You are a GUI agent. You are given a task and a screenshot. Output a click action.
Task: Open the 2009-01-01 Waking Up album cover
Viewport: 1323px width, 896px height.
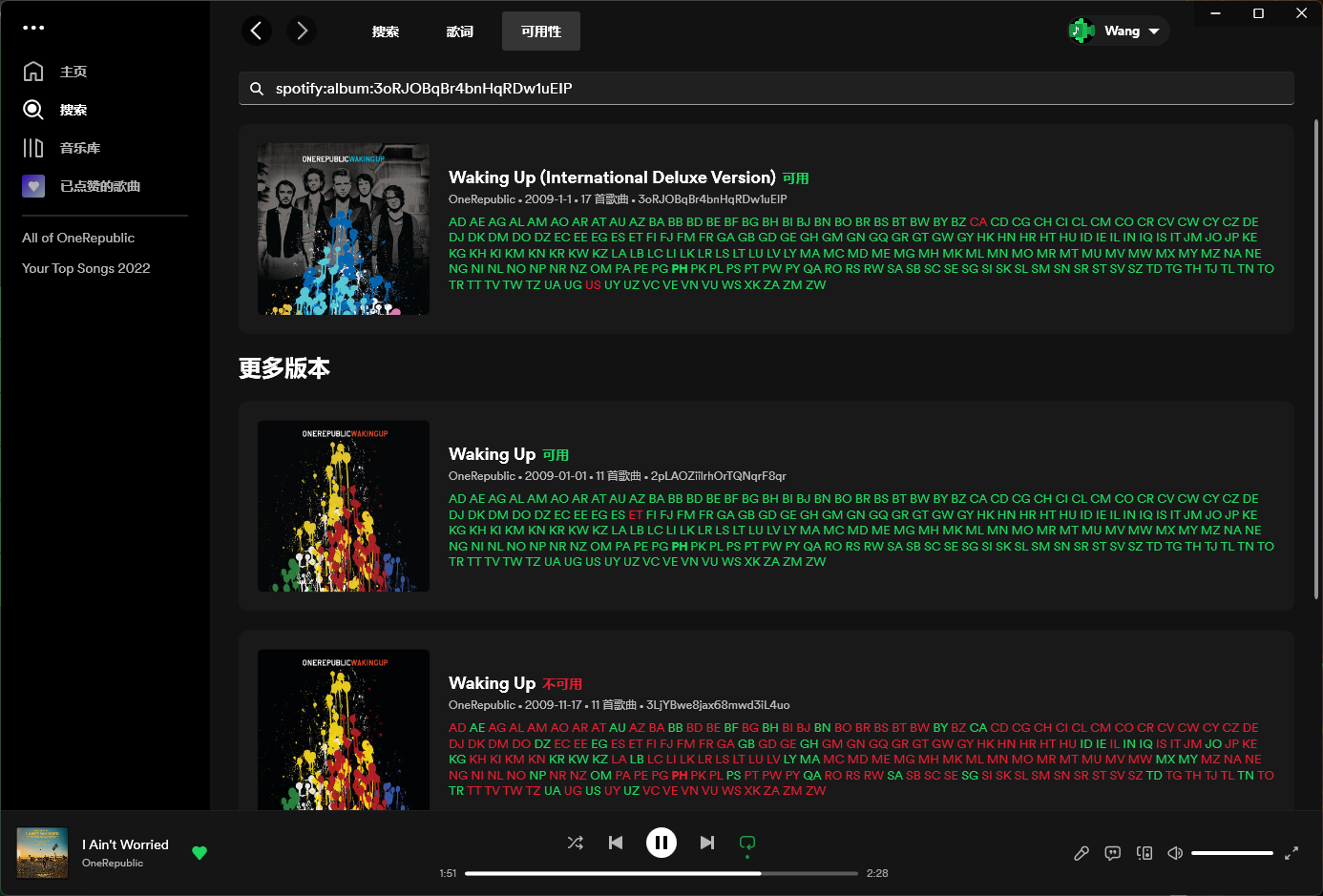[344, 506]
